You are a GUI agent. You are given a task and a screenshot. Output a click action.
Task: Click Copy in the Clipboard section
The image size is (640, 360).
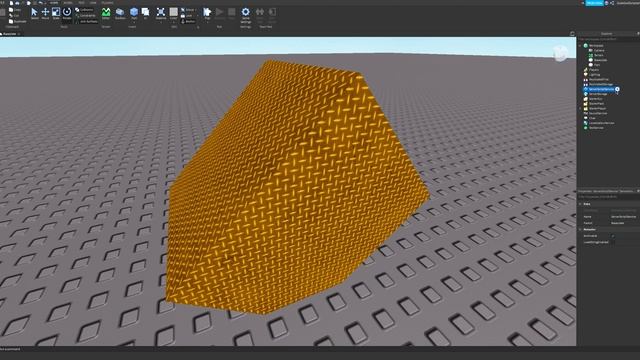click(x=14, y=10)
